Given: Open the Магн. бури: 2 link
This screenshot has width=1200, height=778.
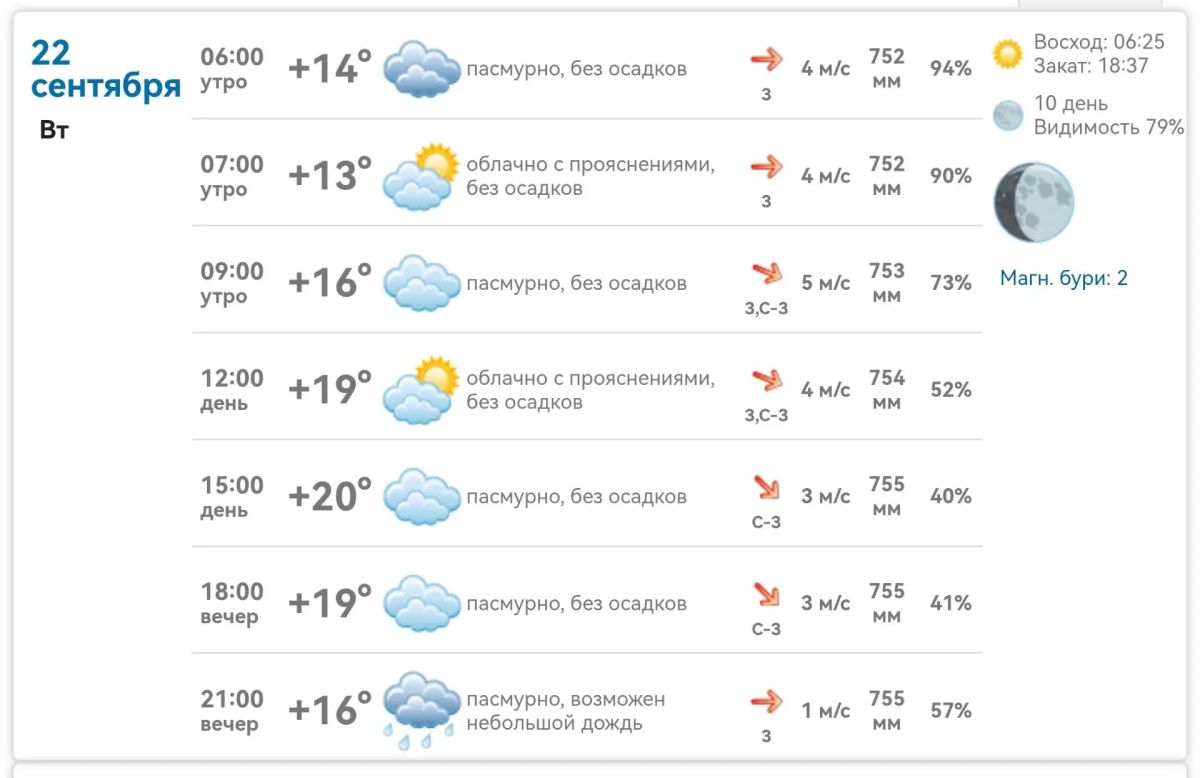Looking at the screenshot, I should click(x=1064, y=278).
